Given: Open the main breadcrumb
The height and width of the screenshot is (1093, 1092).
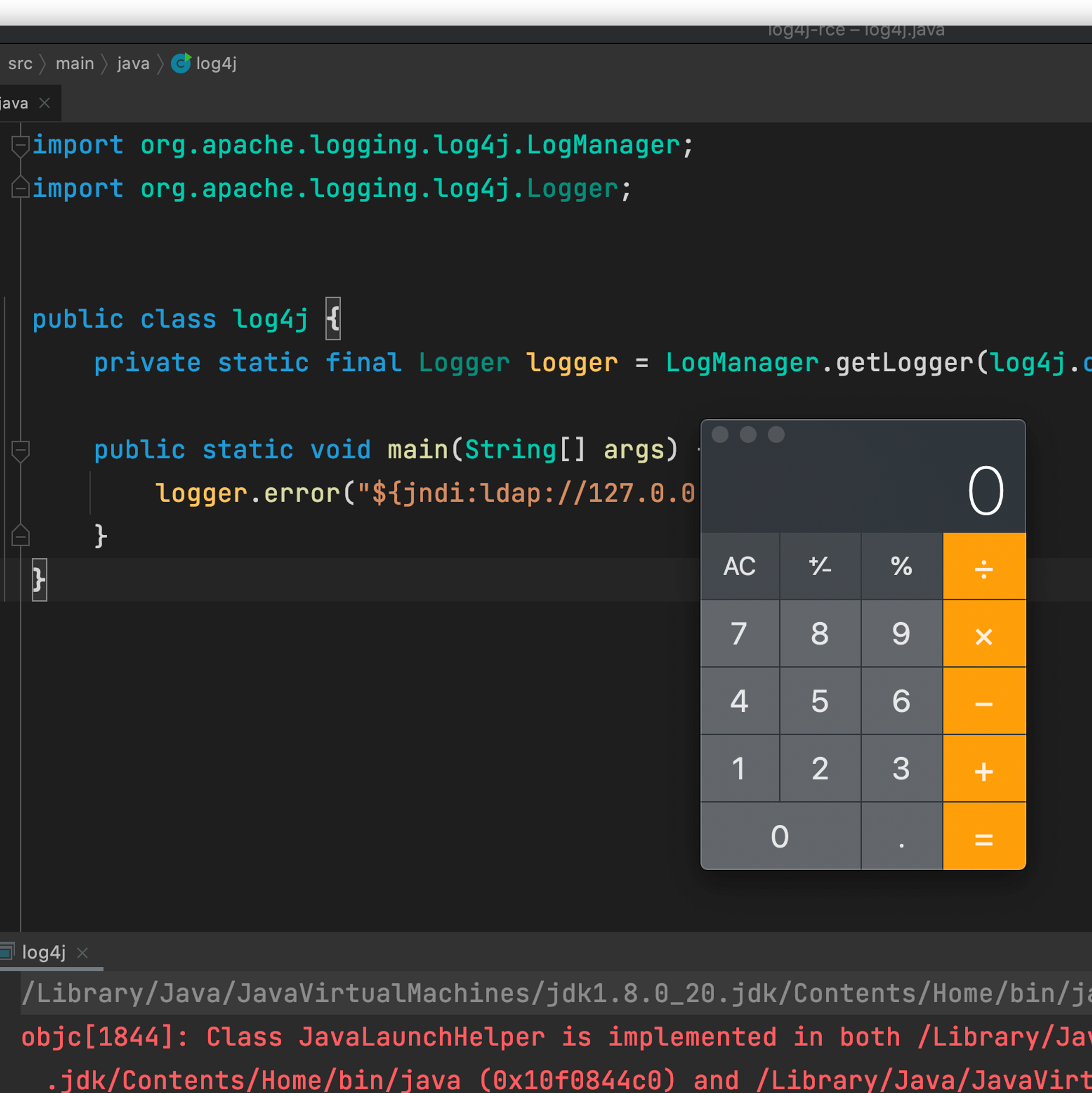Looking at the screenshot, I should (x=75, y=63).
